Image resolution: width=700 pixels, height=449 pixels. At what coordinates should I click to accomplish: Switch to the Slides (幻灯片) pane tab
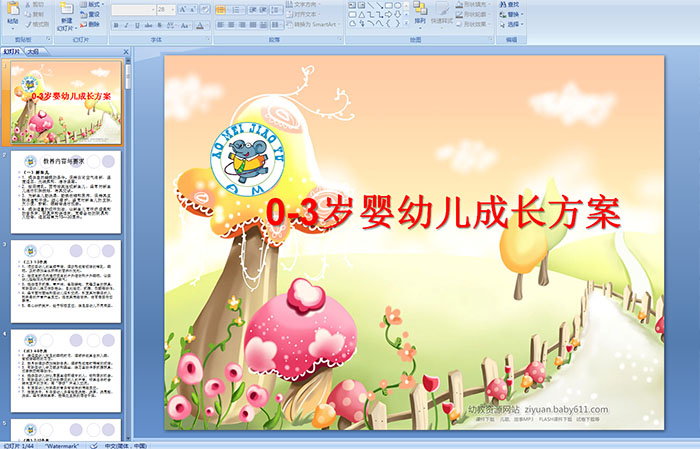tap(11, 52)
